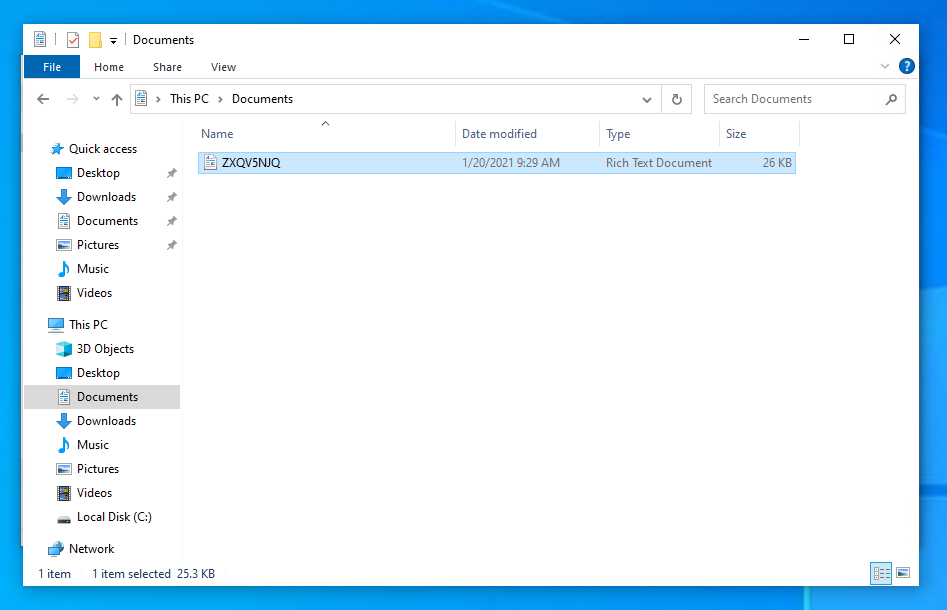Open Pictures under This PC

pos(98,469)
